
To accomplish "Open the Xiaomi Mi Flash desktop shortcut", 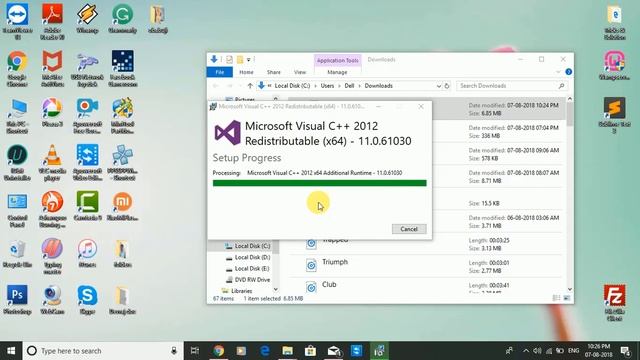I will coord(122,206).
